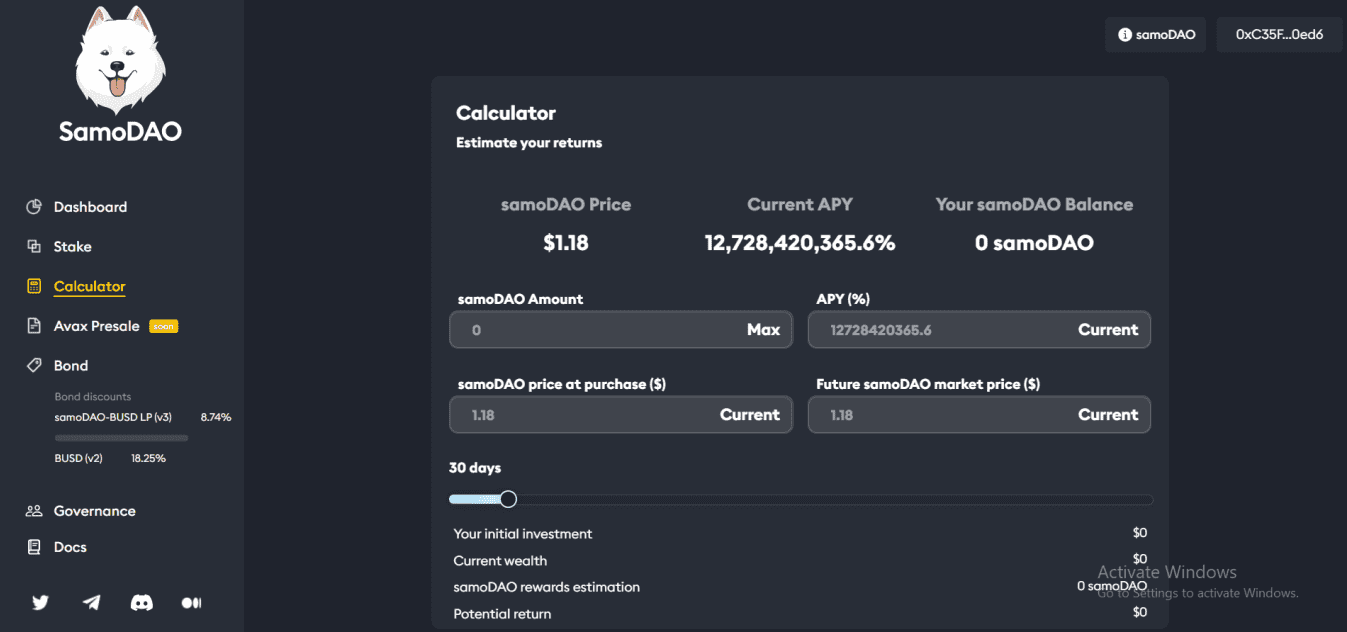Viewport: 1347px width, 632px height.
Task: Click the samoDAO rewards estimation label
Action: 546,587
